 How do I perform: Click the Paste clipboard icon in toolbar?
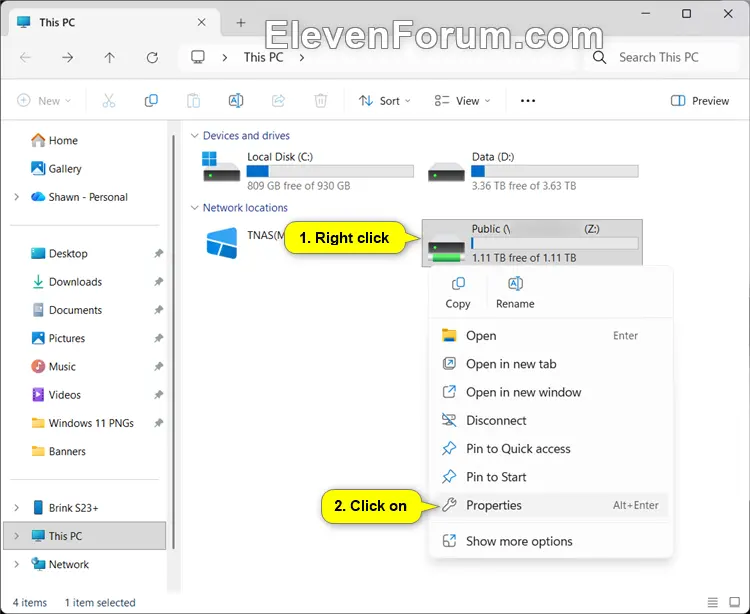193,101
